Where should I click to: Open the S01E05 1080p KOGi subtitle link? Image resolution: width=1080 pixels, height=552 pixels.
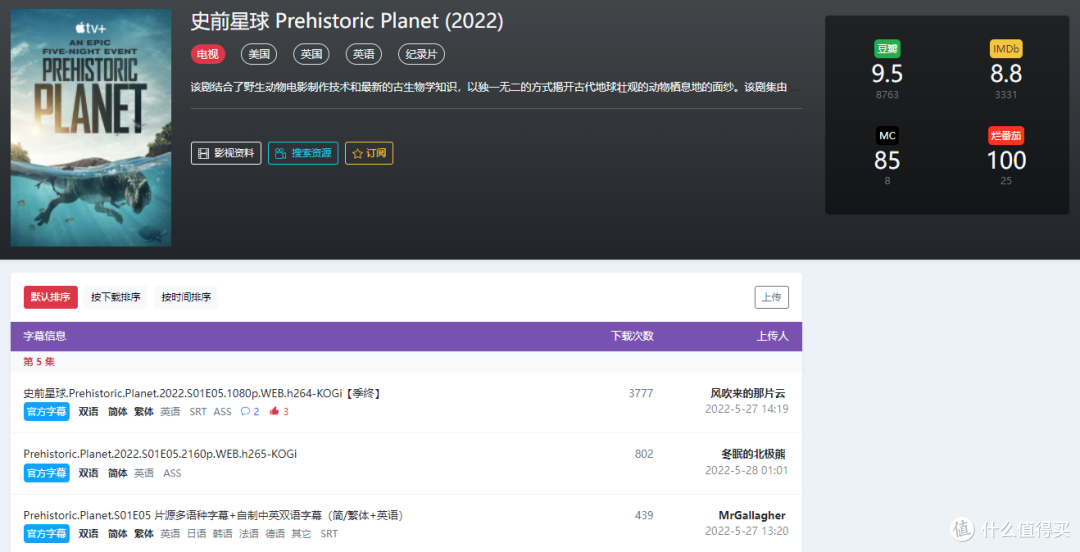[202, 393]
